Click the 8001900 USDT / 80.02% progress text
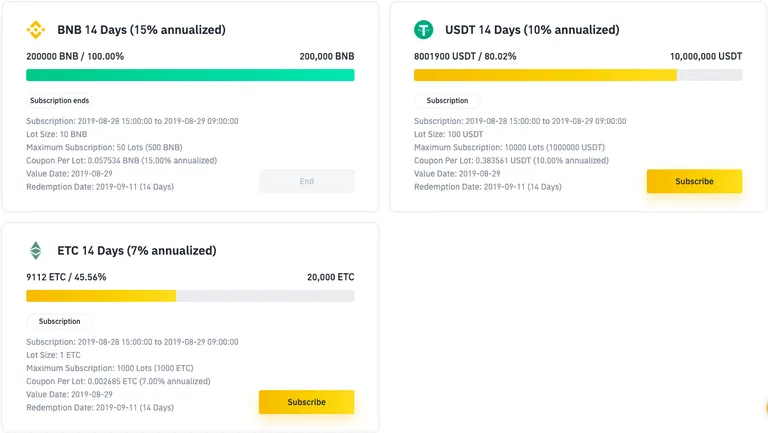The width and height of the screenshot is (768, 433). point(465,56)
